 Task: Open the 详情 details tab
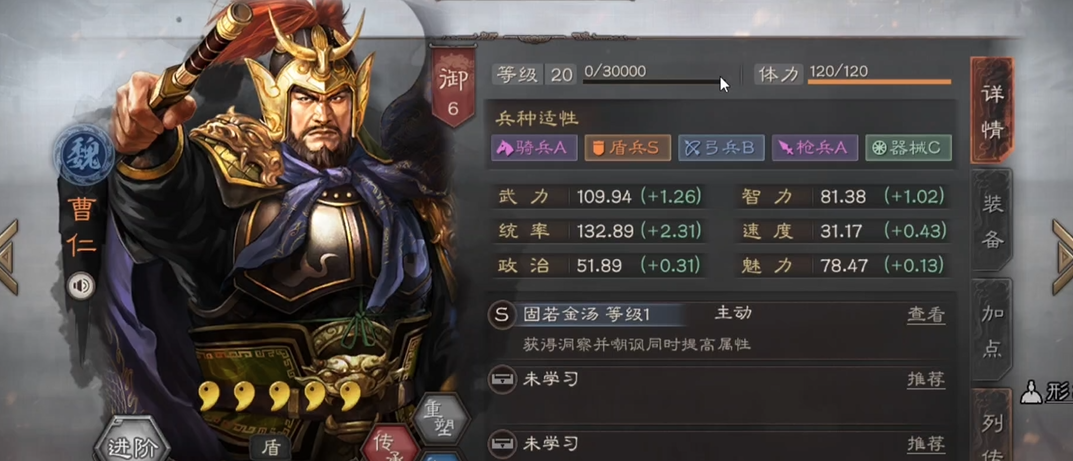[992, 111]
